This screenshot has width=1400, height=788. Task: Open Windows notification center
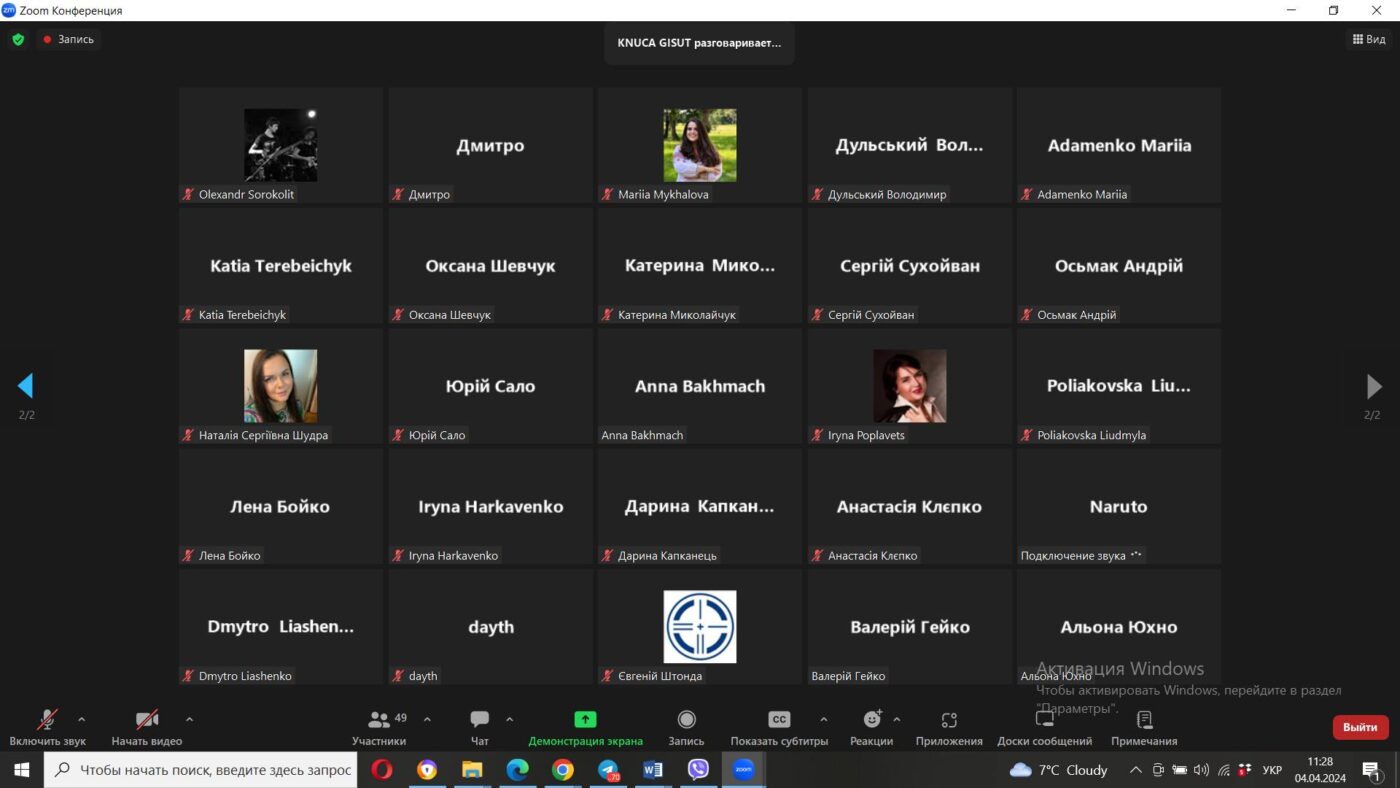coord(1371,770)
